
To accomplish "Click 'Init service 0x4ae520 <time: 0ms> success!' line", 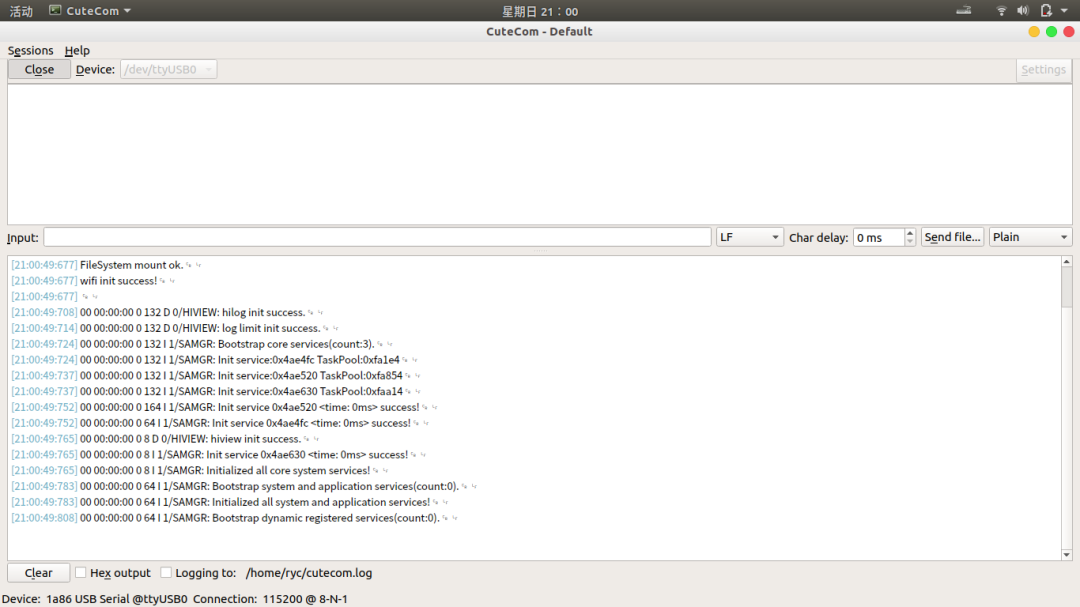I will (318, 407).
